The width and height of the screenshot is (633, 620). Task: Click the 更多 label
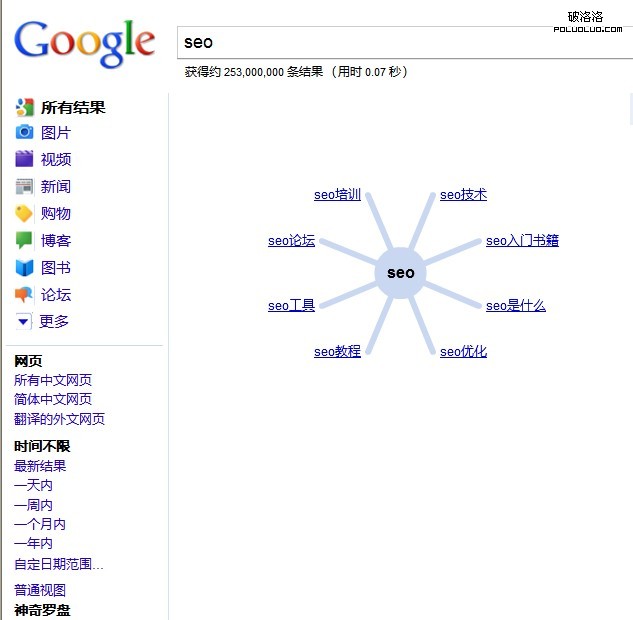(54, 322)
